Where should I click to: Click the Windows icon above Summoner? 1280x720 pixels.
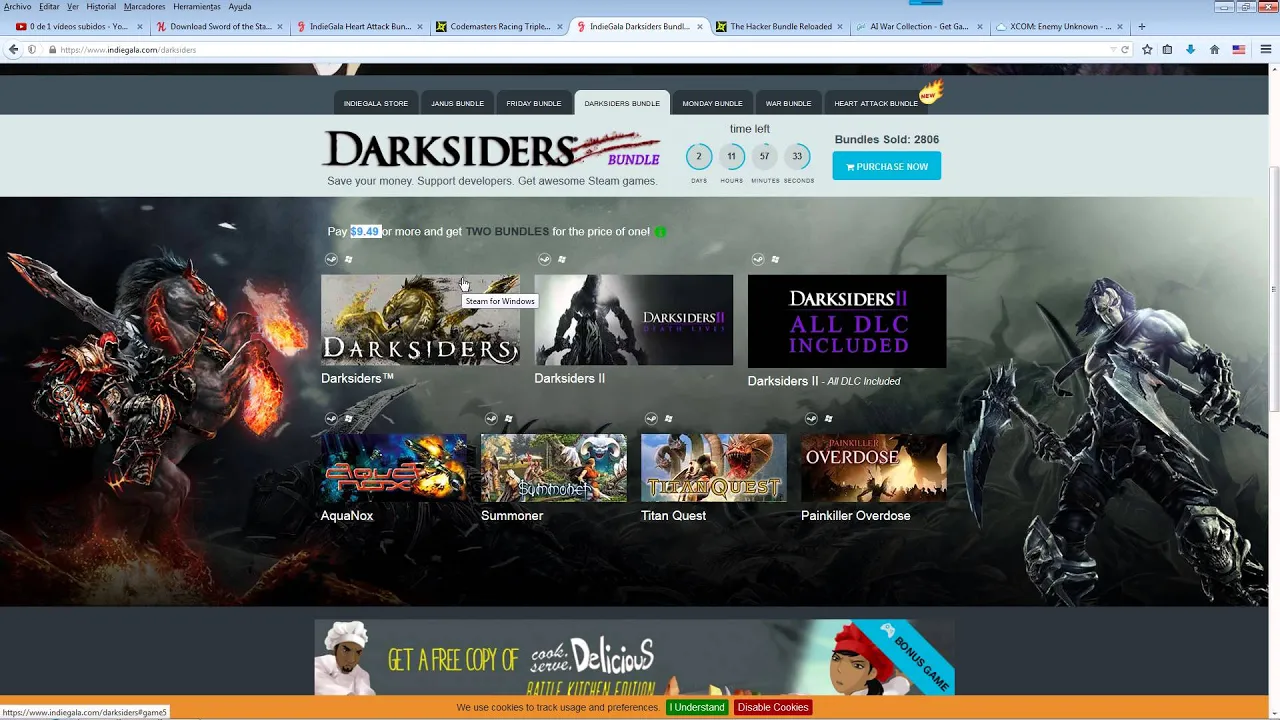point(508,418)
